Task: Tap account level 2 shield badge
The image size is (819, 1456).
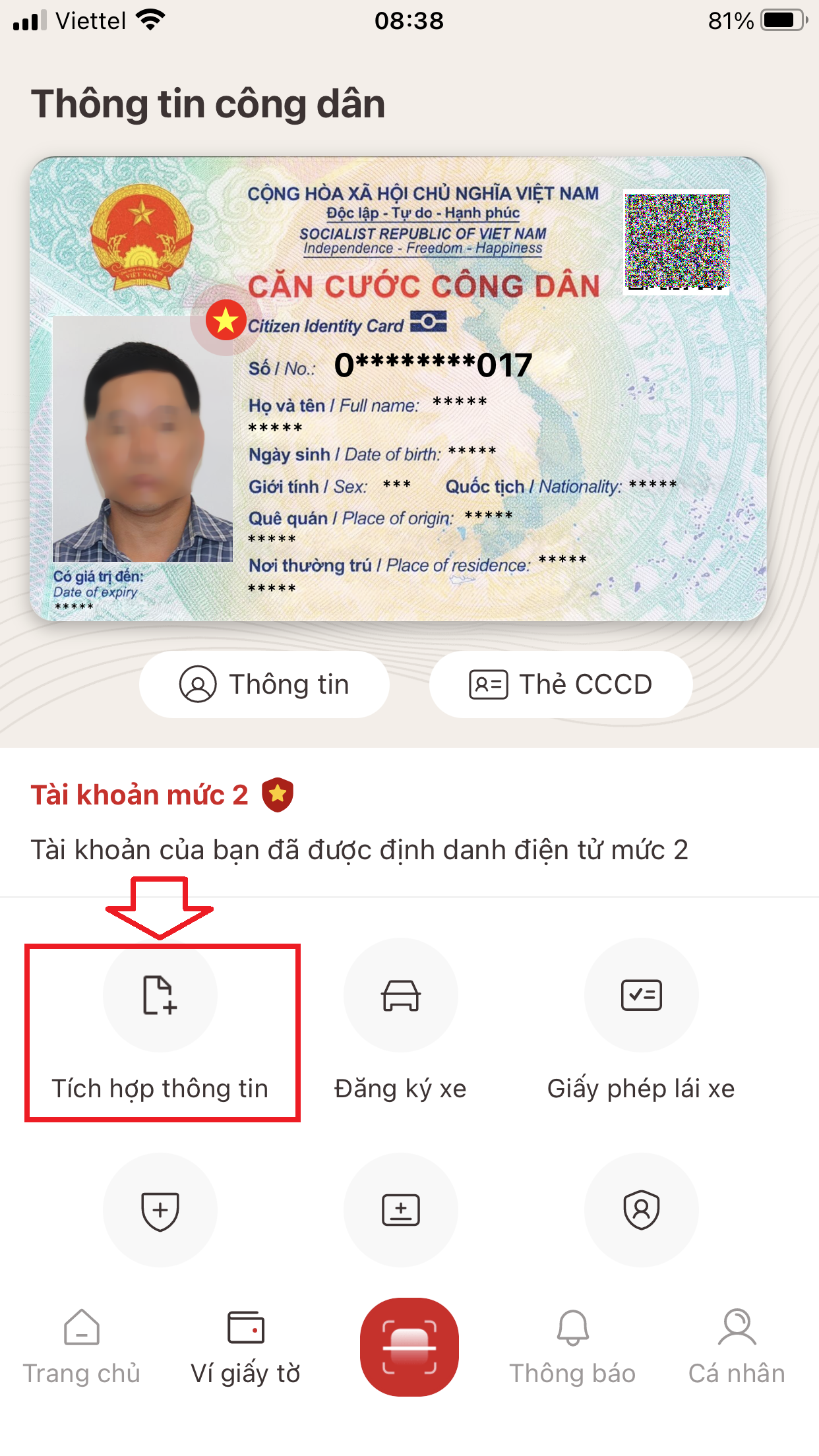Action: click(278, 795)
